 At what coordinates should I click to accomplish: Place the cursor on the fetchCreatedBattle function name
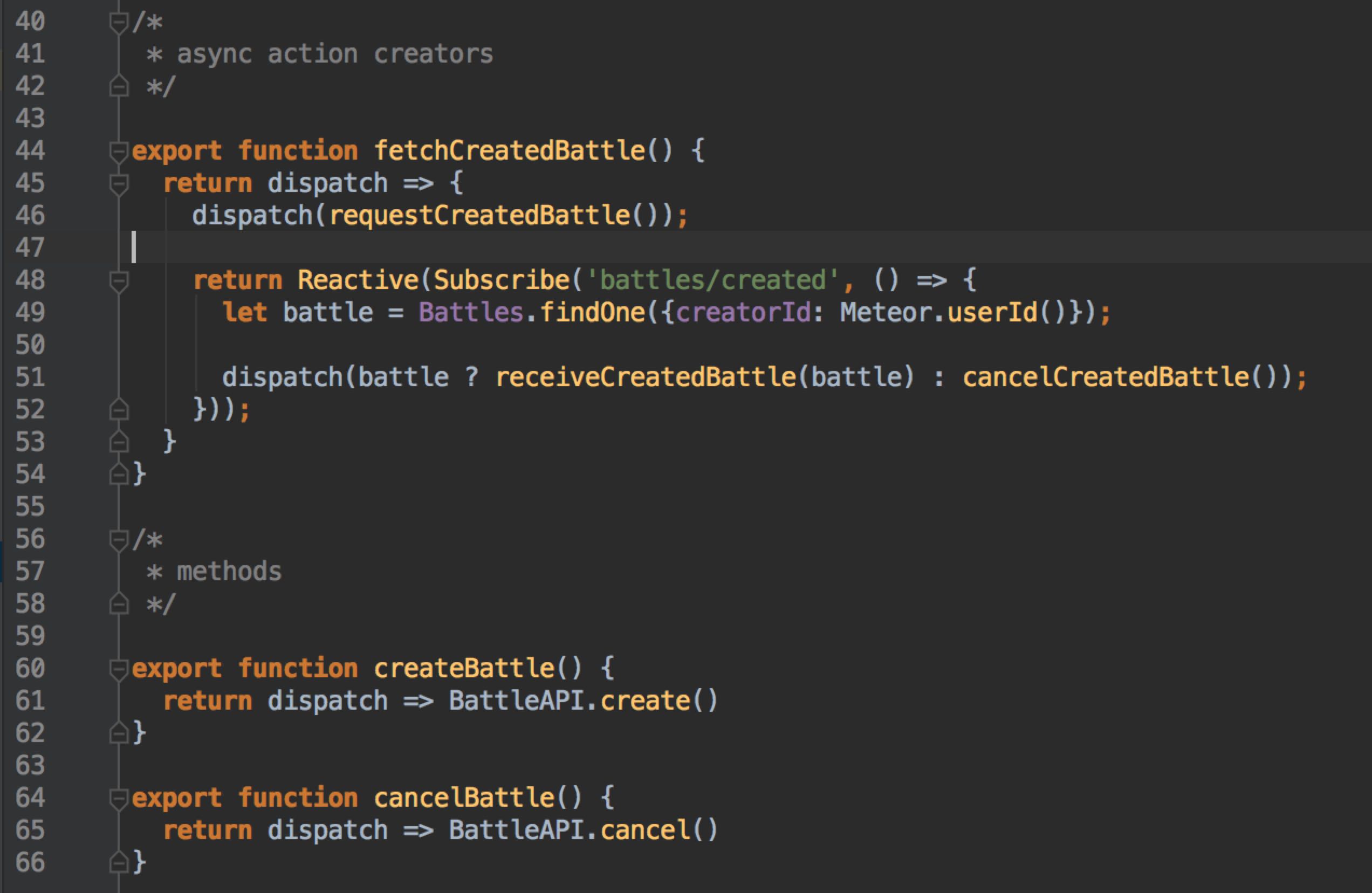tap(509, 151)
